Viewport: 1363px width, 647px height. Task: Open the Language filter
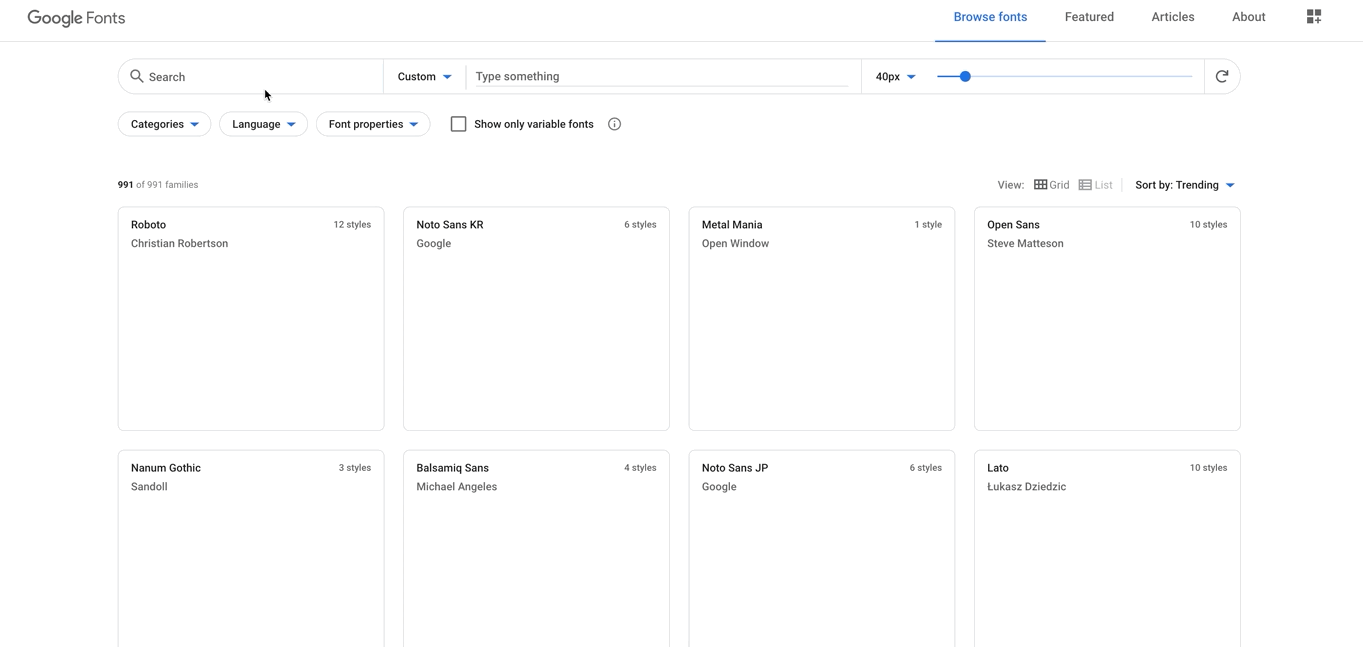pyautogui.click(x=262, y=123)
